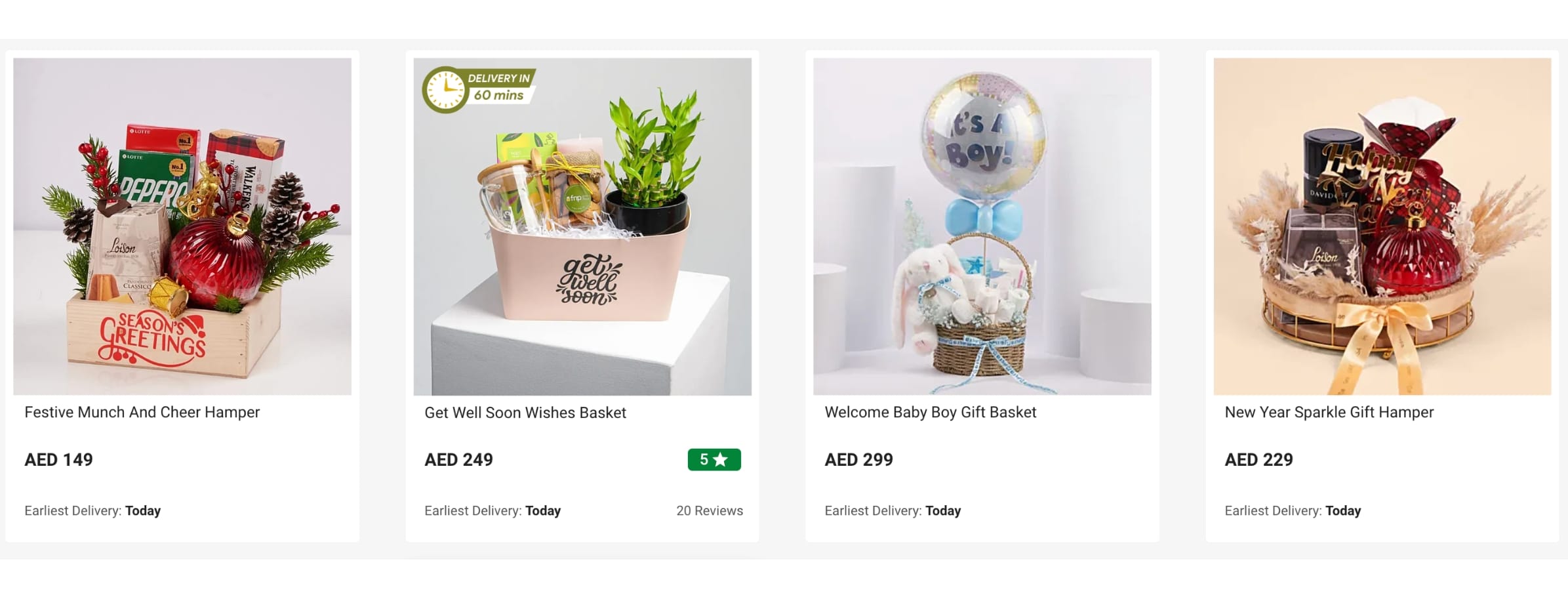Image resolution: width=1568 pixels, height=599 pixels.
Task: Click Earliest Delivery Today under Get Well basket
Action: (x=493, y=510)
